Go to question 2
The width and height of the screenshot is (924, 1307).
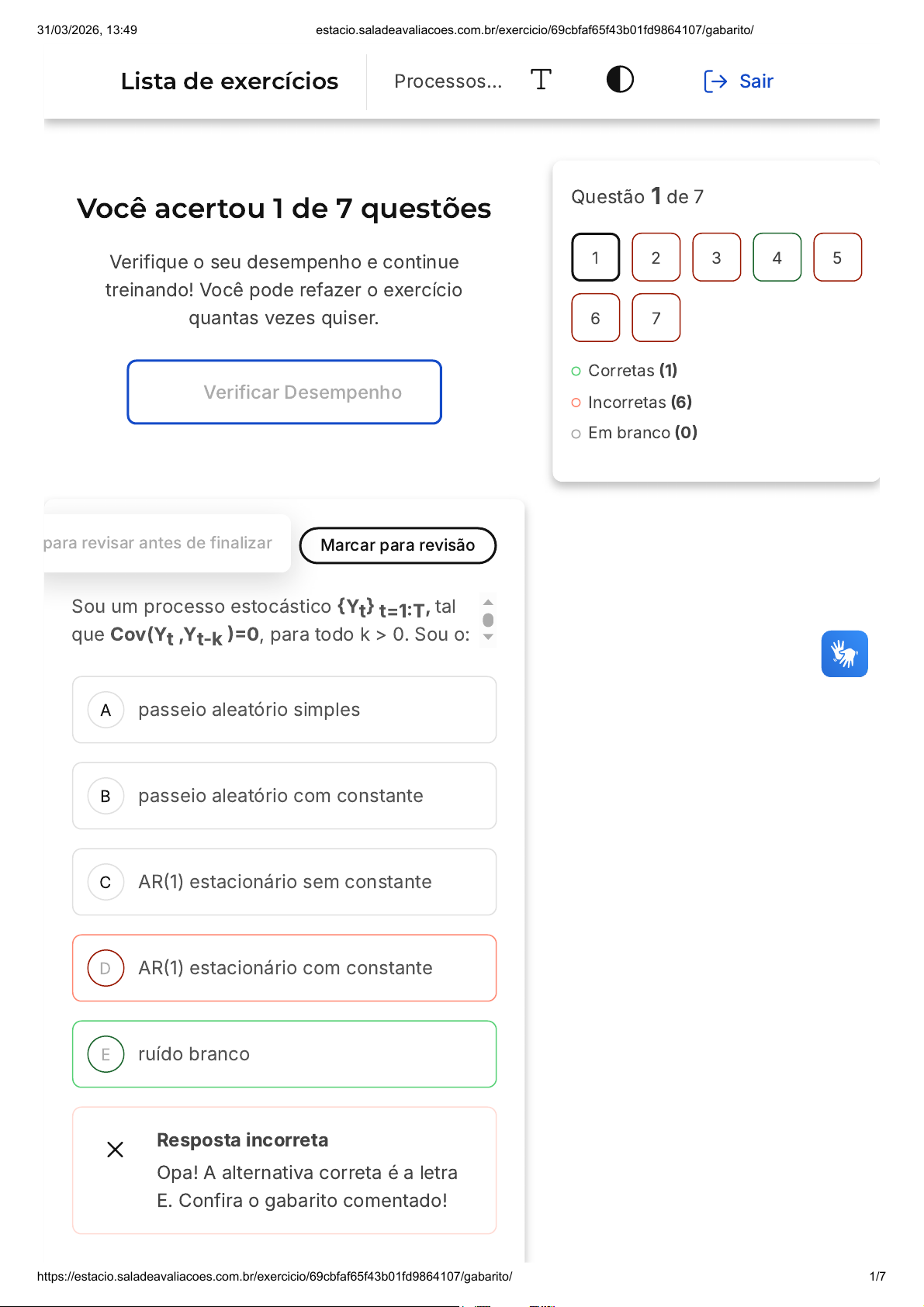[x=656, y=258]
